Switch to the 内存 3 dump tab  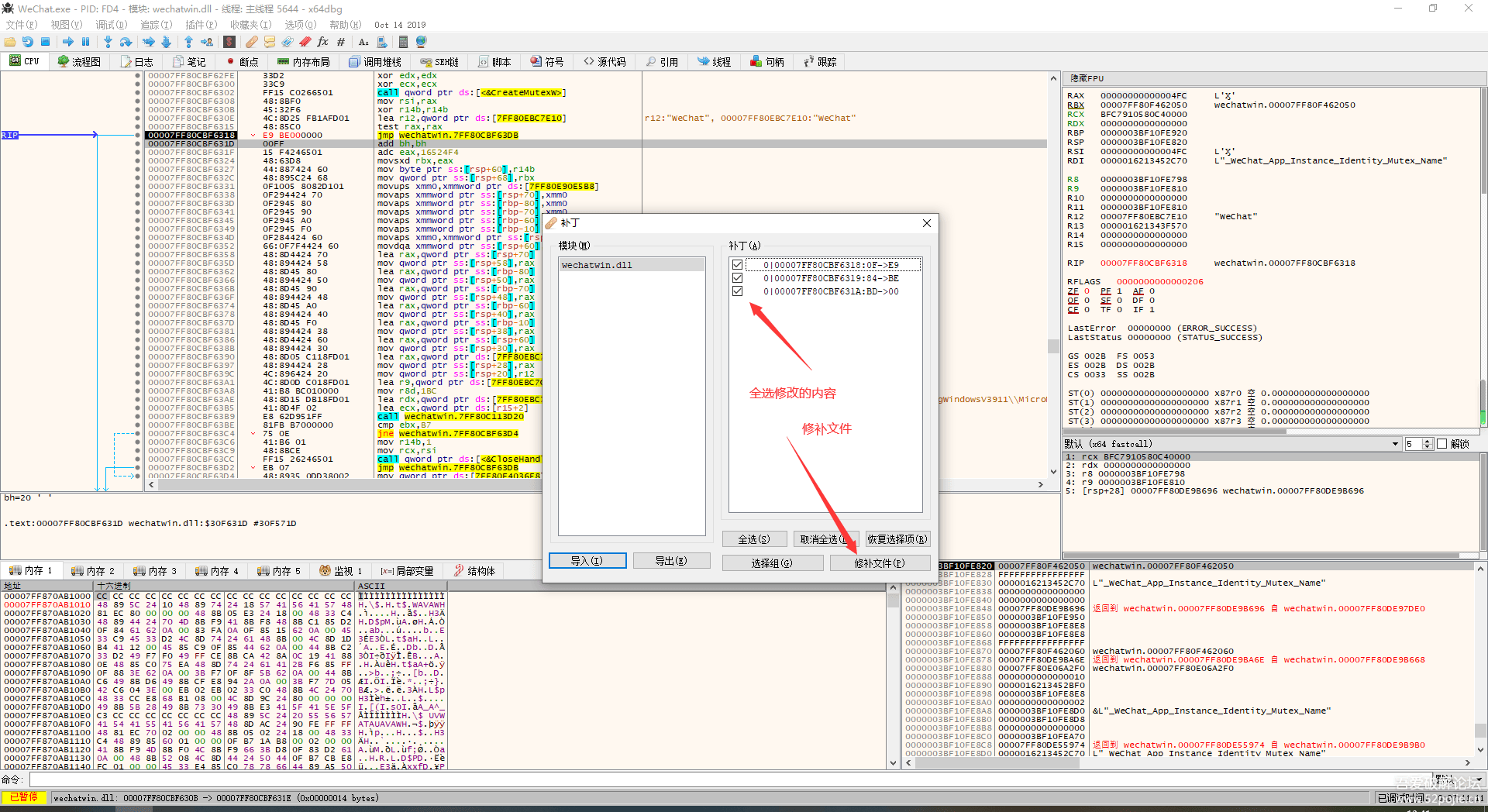coord(154,571)
